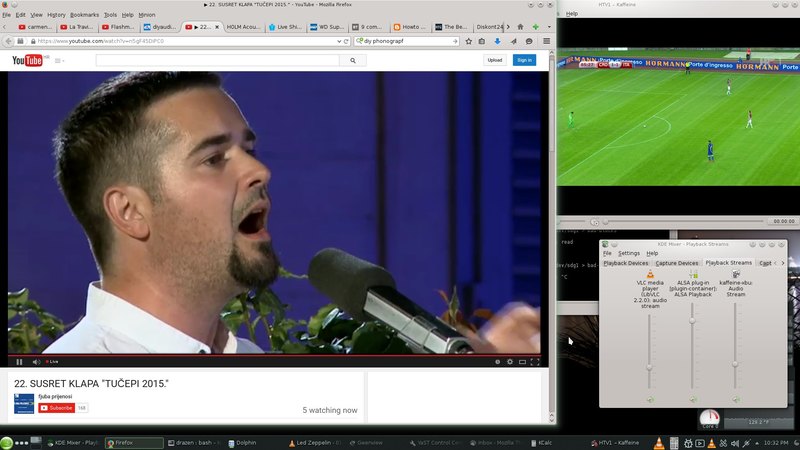Expand the YouTube guide menu next to logo
The image size is (800, 450).
[x=59, y=61]
